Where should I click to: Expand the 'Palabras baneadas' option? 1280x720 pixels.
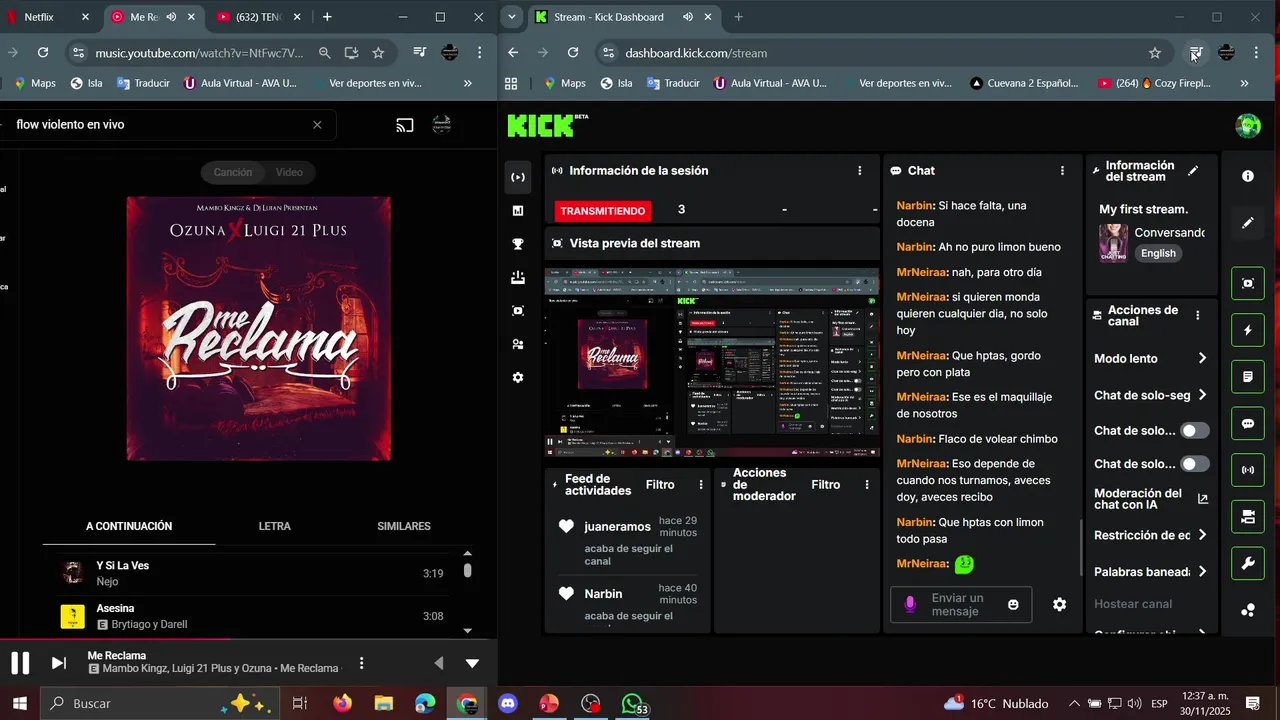[1151, 572]
